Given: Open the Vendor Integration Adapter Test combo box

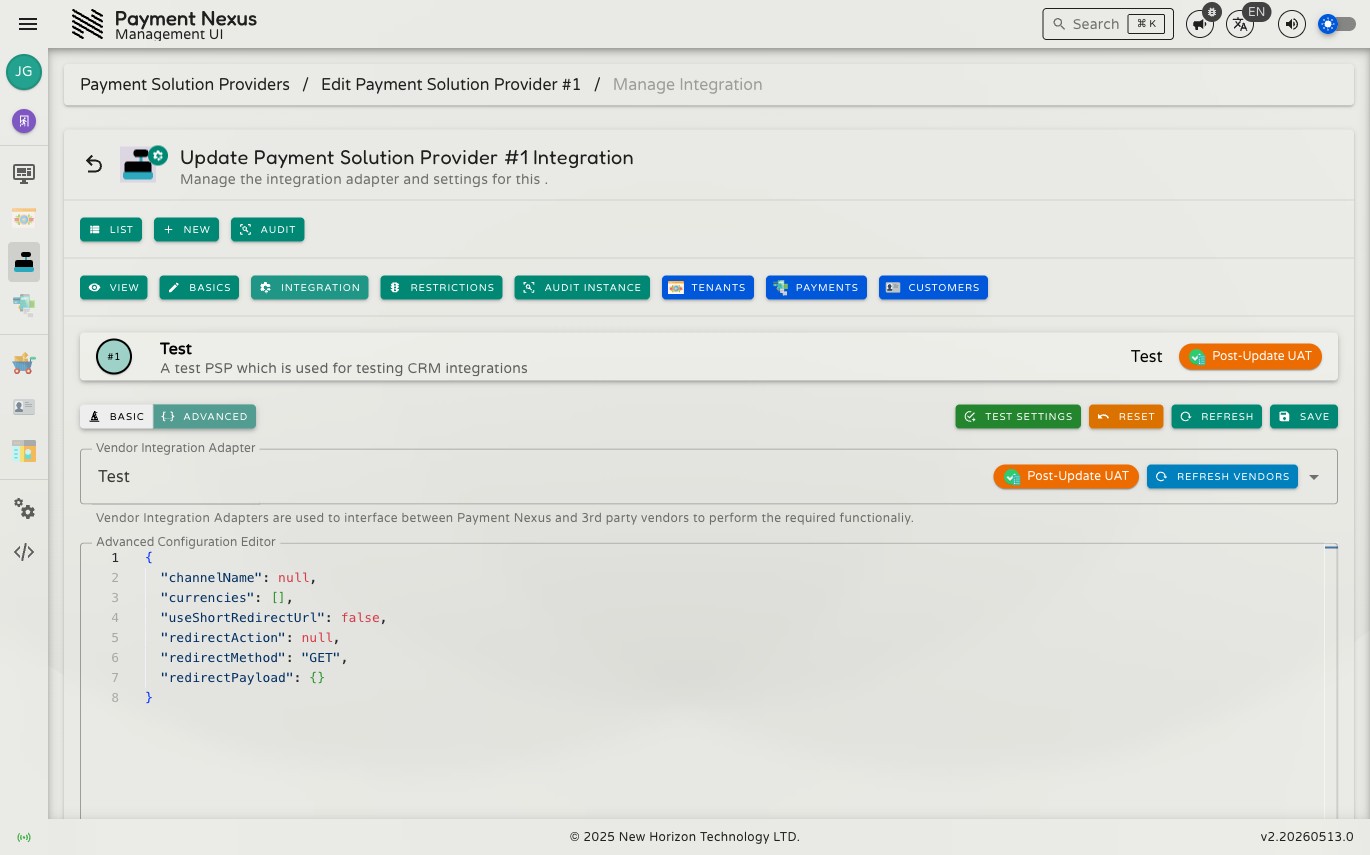Looking at the screenshot, I should point(709,477).
